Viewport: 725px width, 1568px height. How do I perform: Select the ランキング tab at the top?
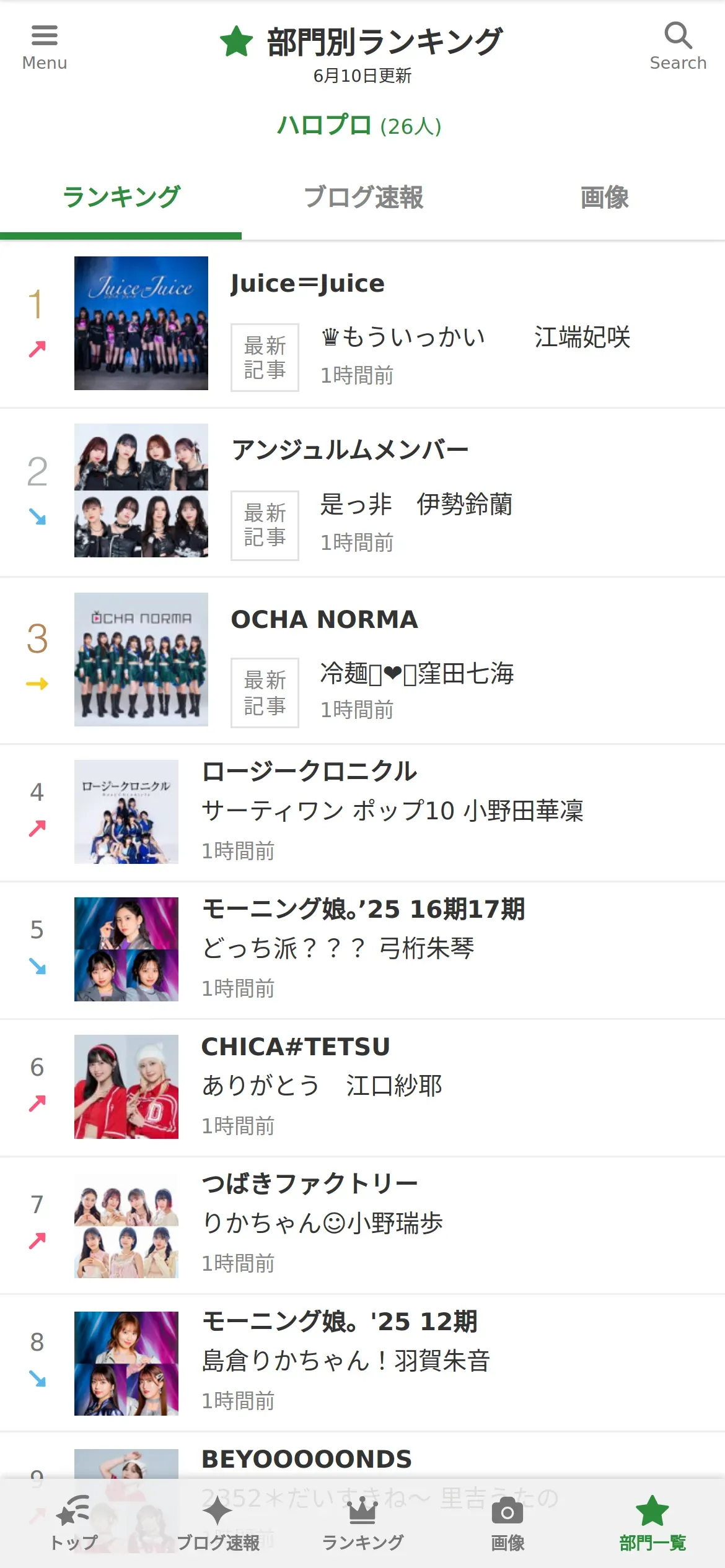click(121, 198)
